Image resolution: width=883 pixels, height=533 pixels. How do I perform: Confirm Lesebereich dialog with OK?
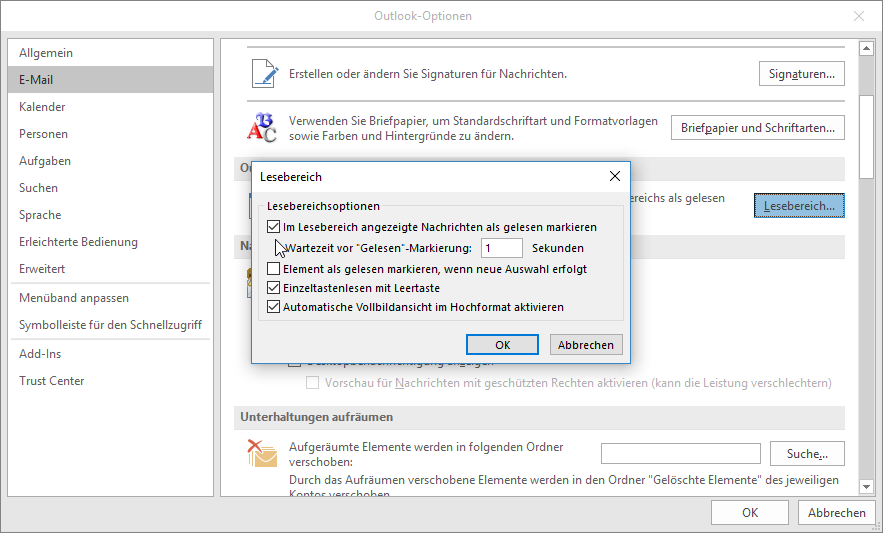(x=503, y=344)
